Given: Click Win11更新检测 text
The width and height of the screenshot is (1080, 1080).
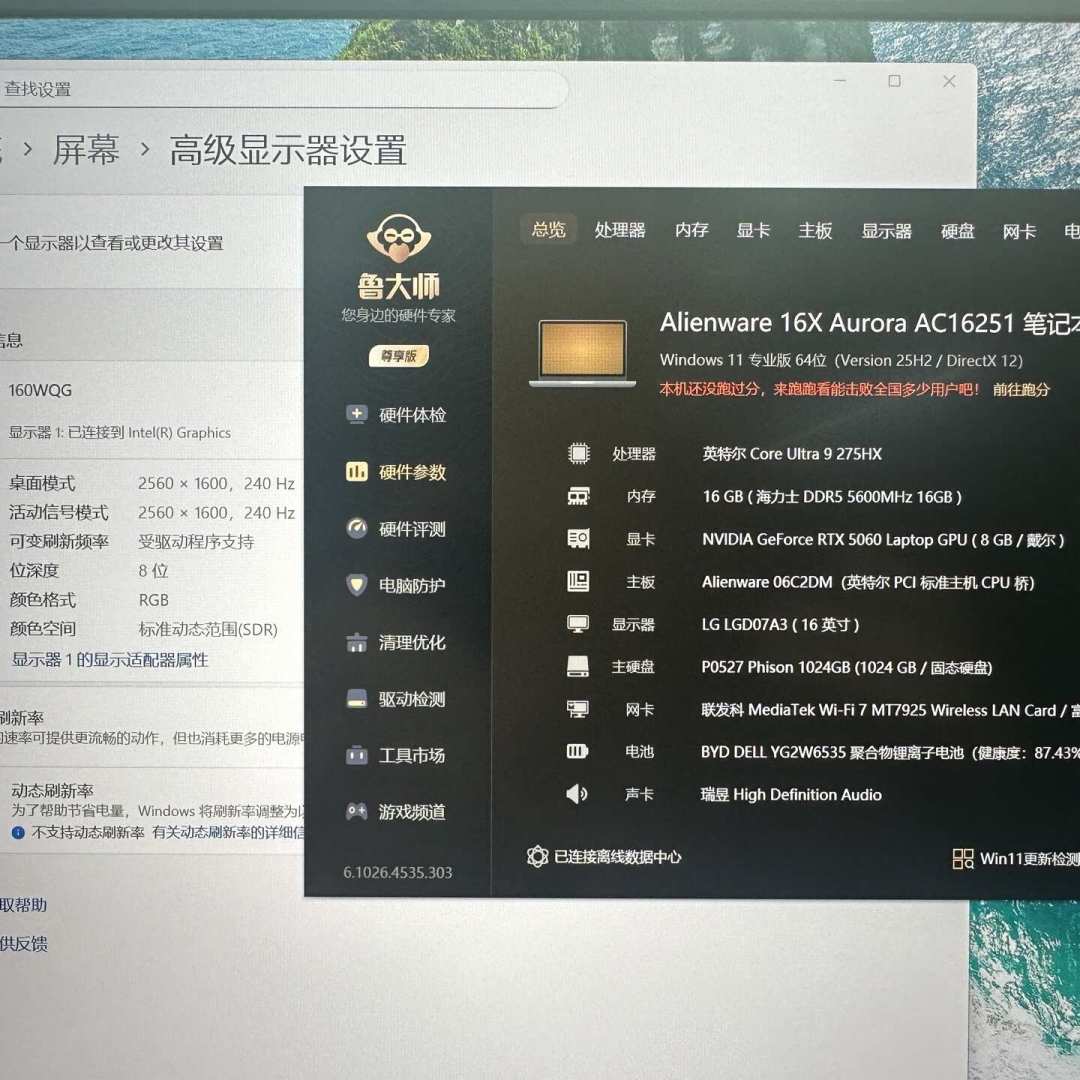Looking at the screenshot, I should click(1029, 858).
